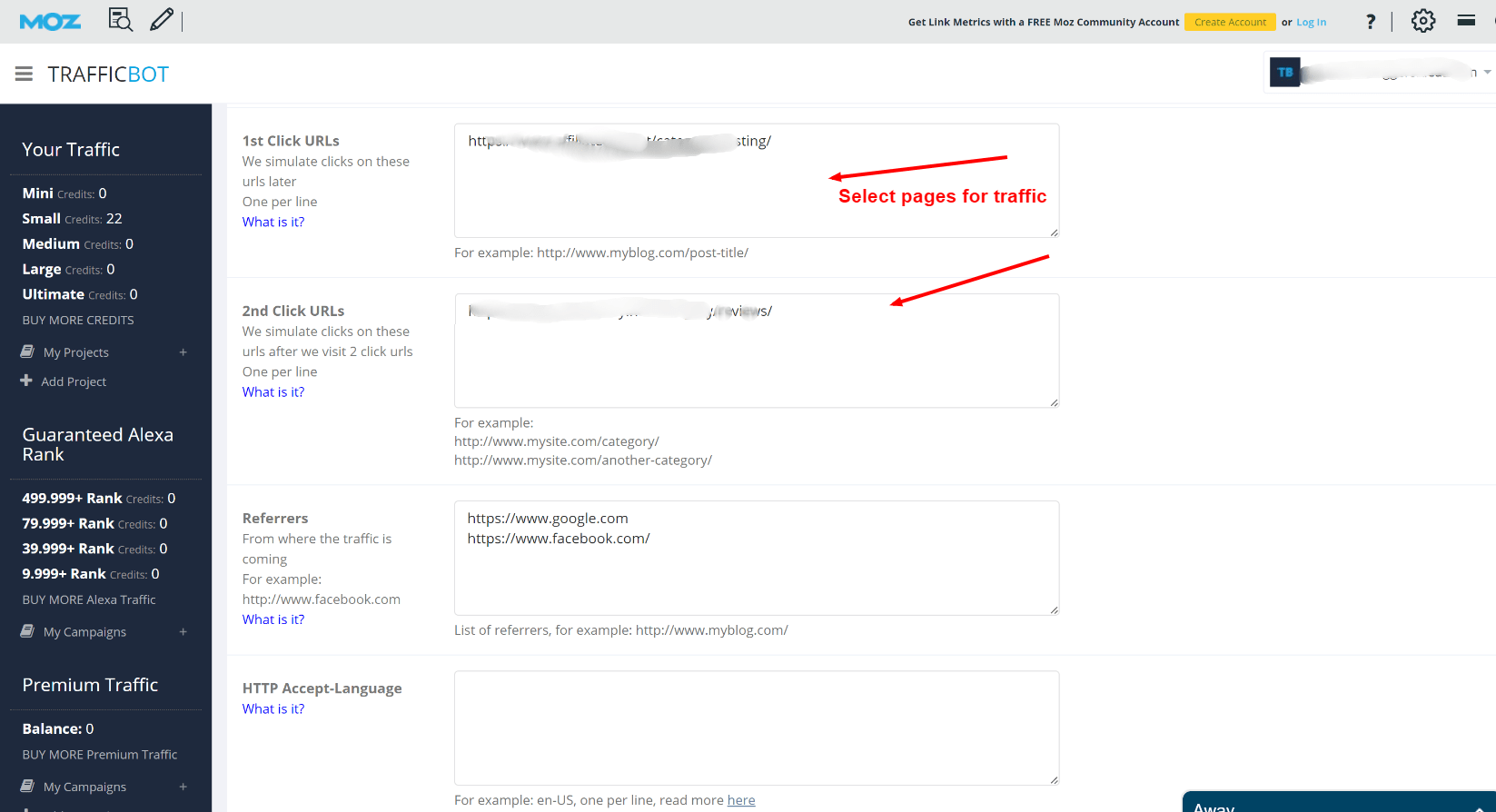Viewport: 1496px width, 812px height.
Task: Open Add Project menu item
Action: (74, 381)
